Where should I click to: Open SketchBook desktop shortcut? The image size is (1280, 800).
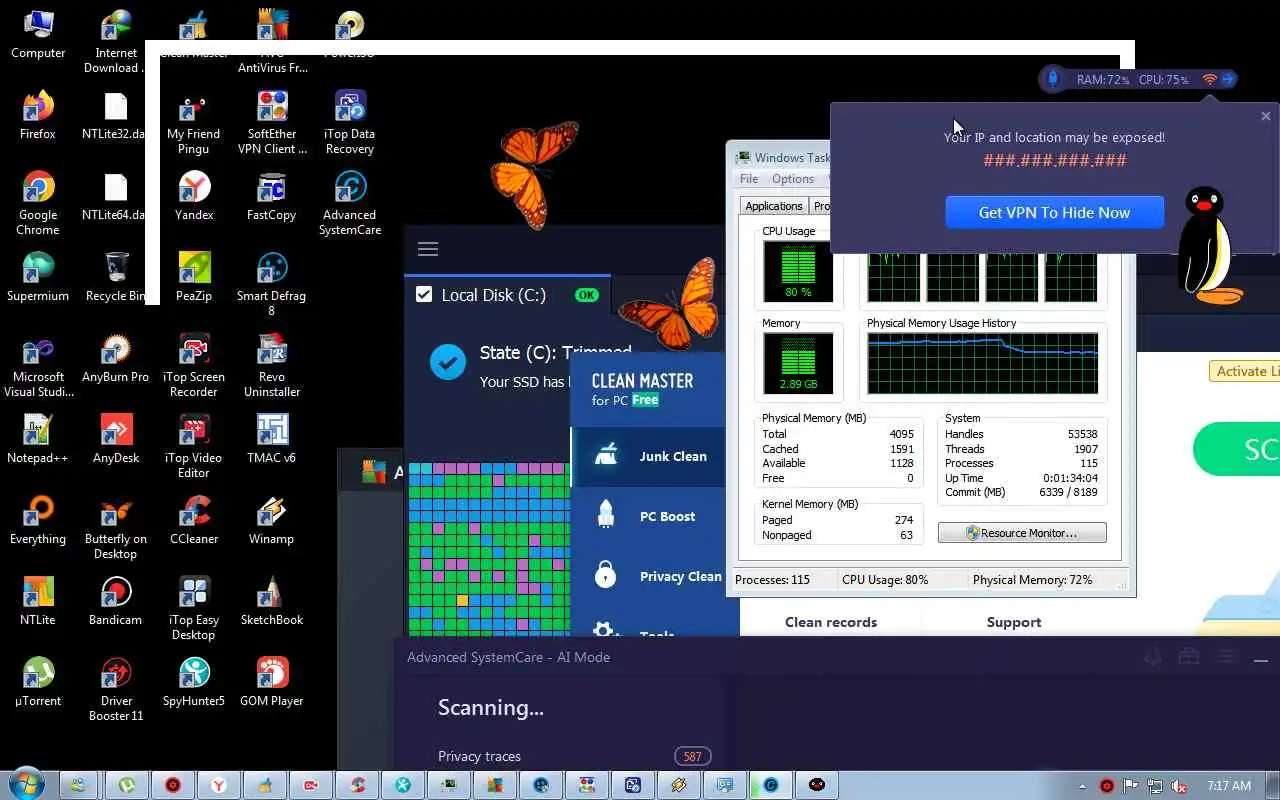pyautogui.click(x=272, y=602)
